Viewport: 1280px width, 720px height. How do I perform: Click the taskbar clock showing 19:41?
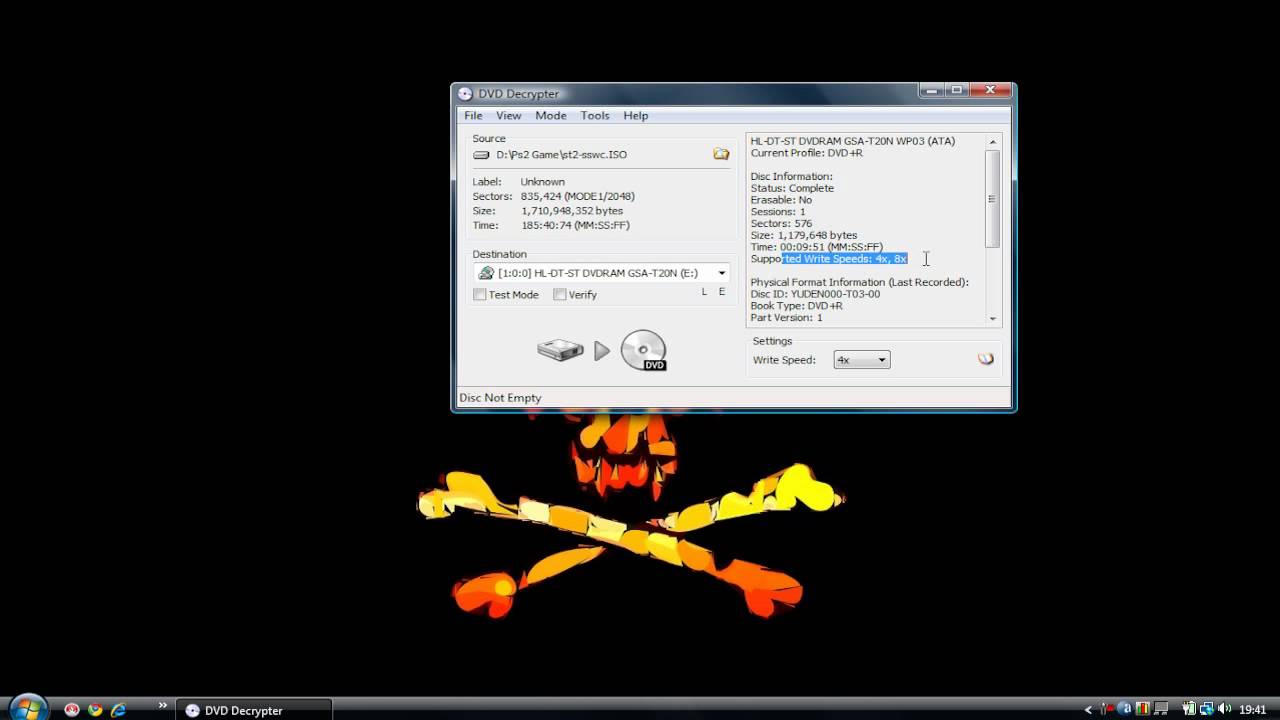tap(1252, 710)
